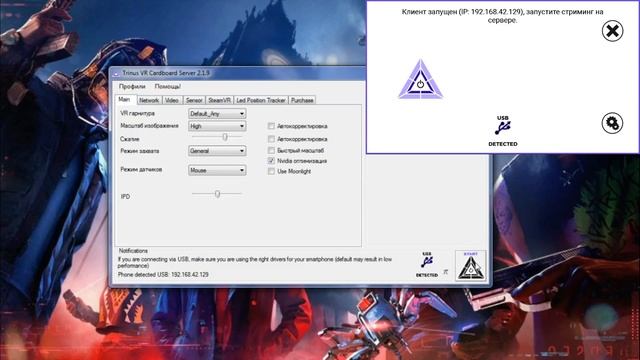The width and height of the screenshot is (640, 360).
Task: Click the VR гарнитура label
Action: click(138, 113)
